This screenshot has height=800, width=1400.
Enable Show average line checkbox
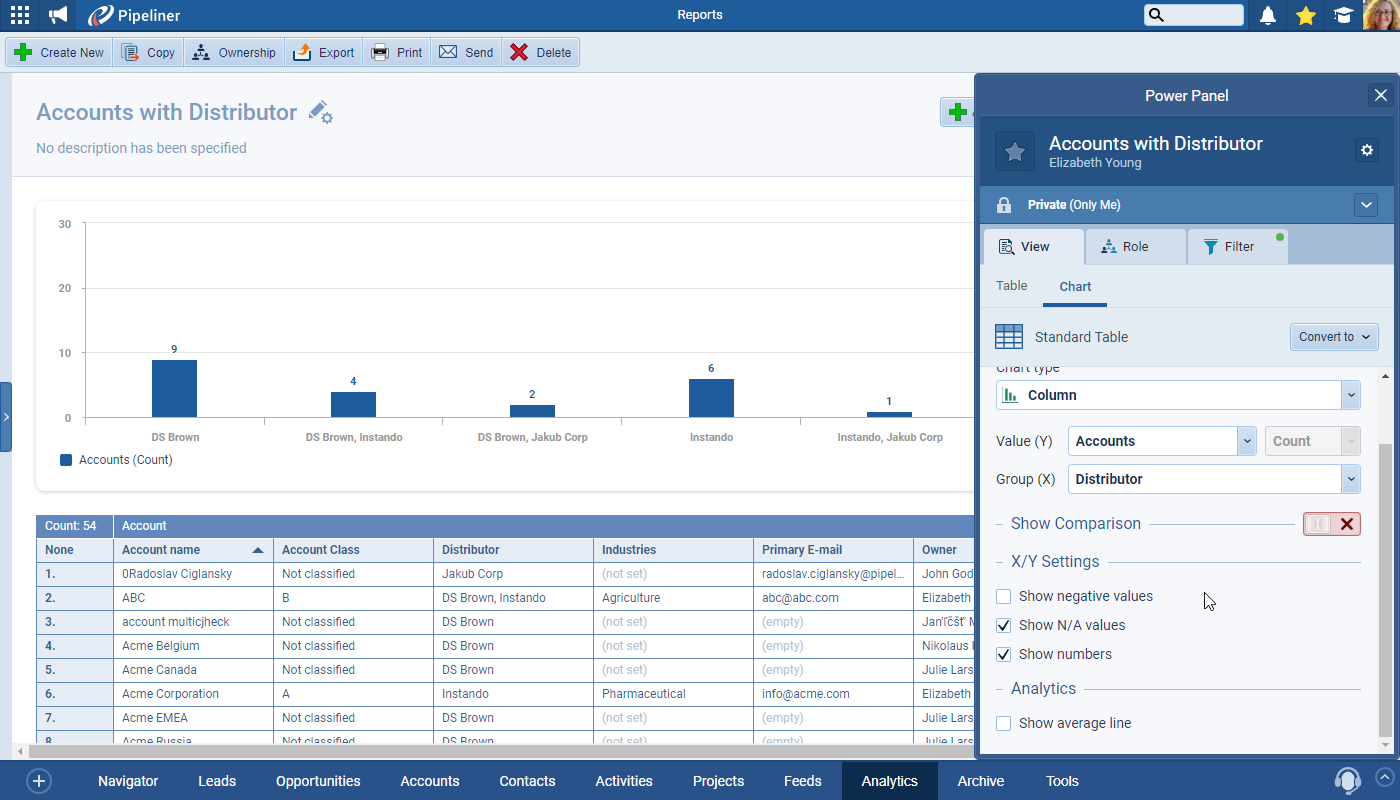[1004, 724]
